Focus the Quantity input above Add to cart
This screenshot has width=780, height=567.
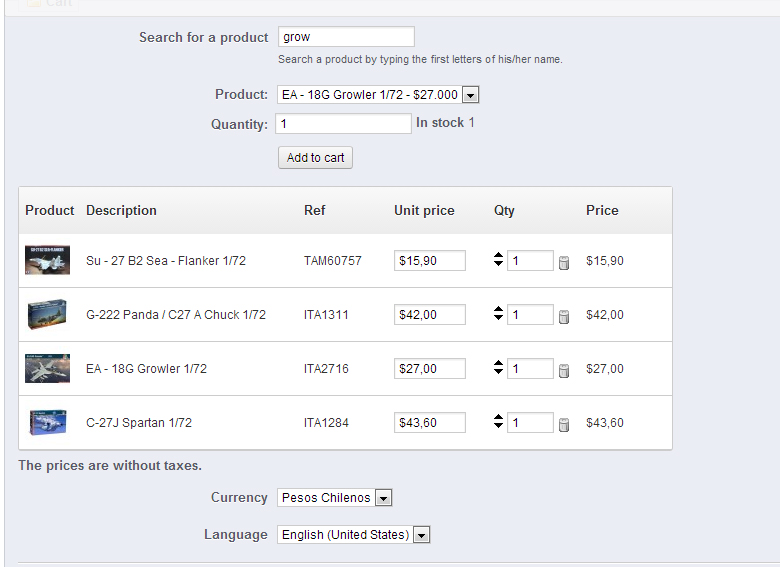coord(343,124)
